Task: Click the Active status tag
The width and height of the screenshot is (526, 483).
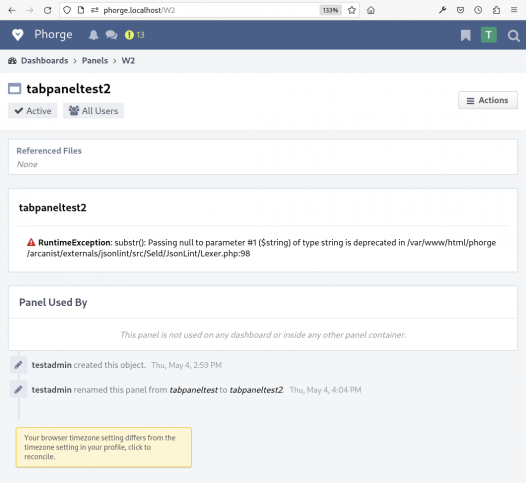Action: coord(33,111)
